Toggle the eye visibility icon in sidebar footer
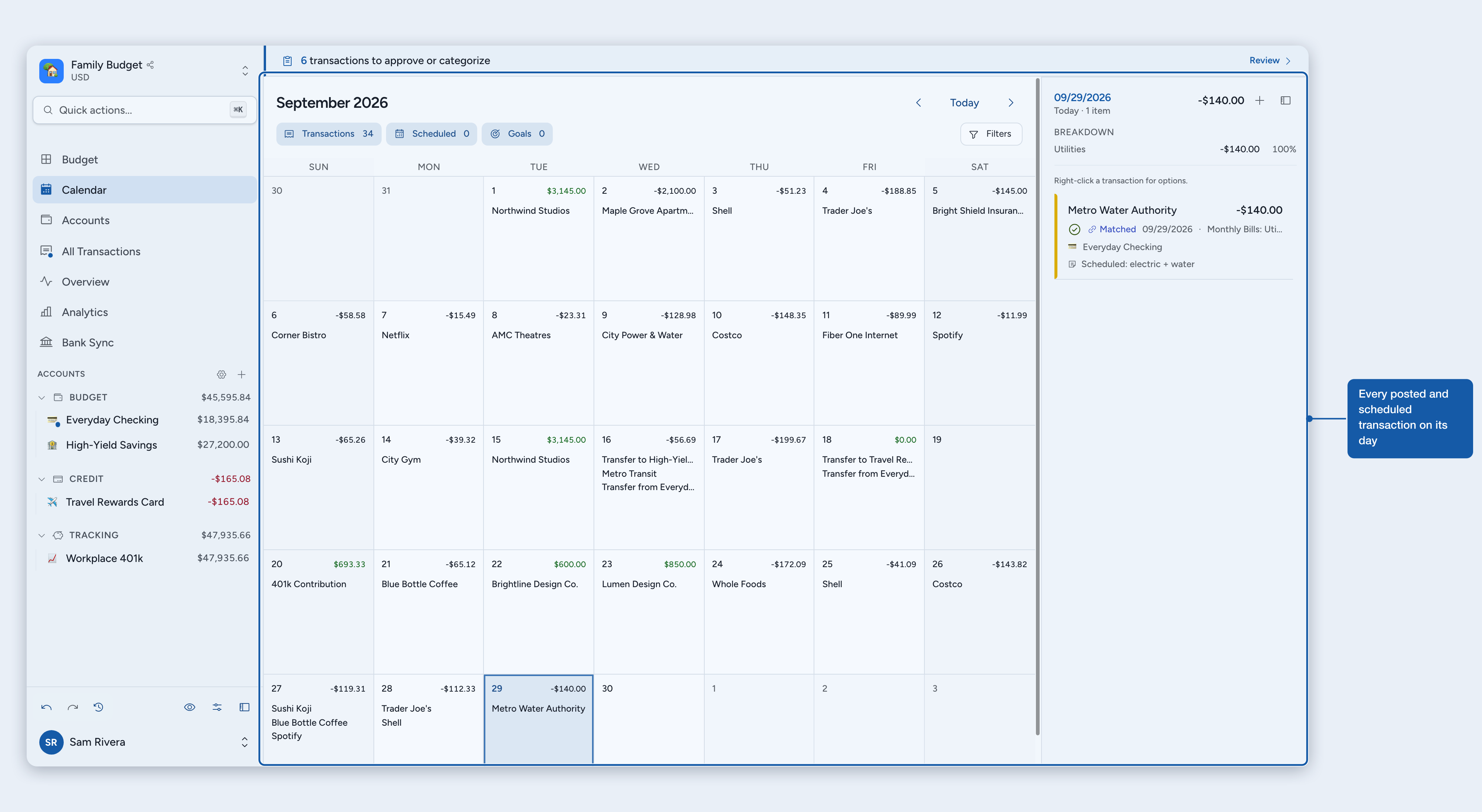This screenshot has width=1482, height=812. coord(189,707)
